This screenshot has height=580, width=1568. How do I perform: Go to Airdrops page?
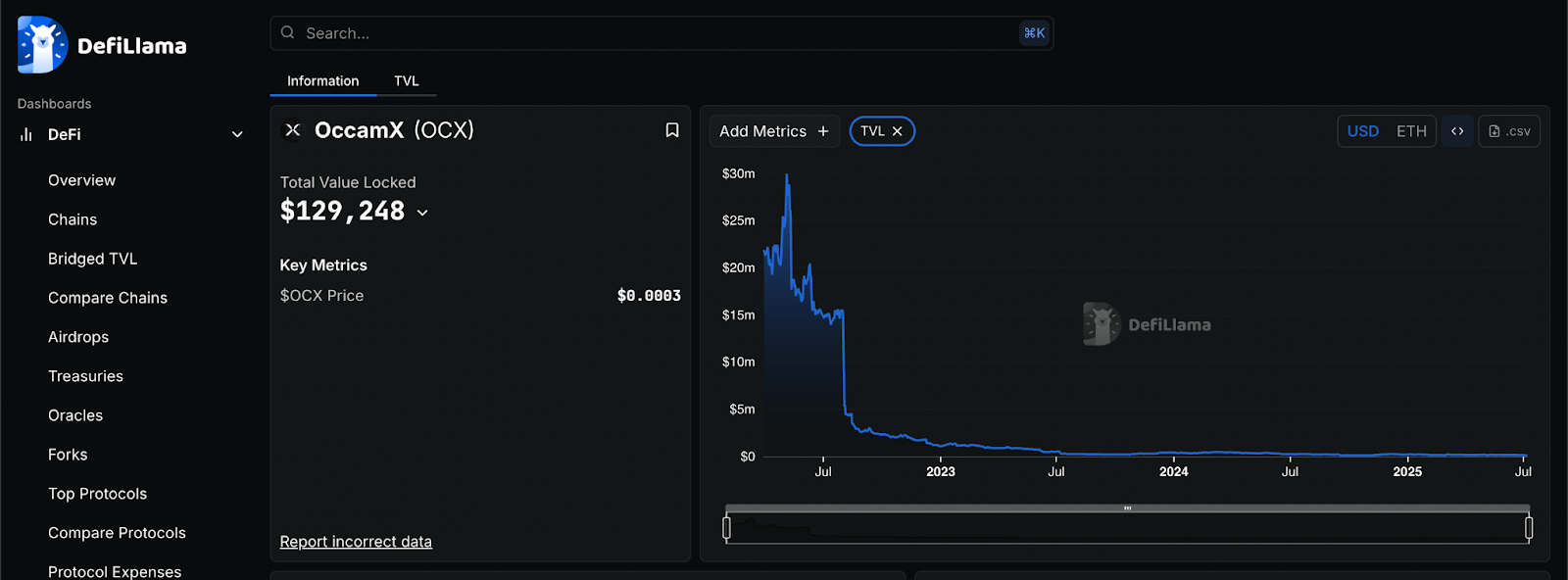78,337
